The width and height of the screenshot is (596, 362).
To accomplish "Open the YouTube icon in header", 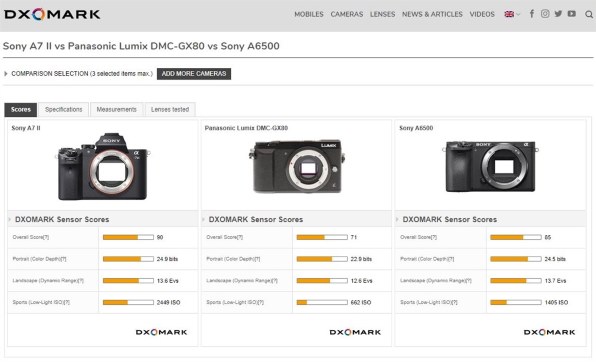I will [x=572, y=14].
